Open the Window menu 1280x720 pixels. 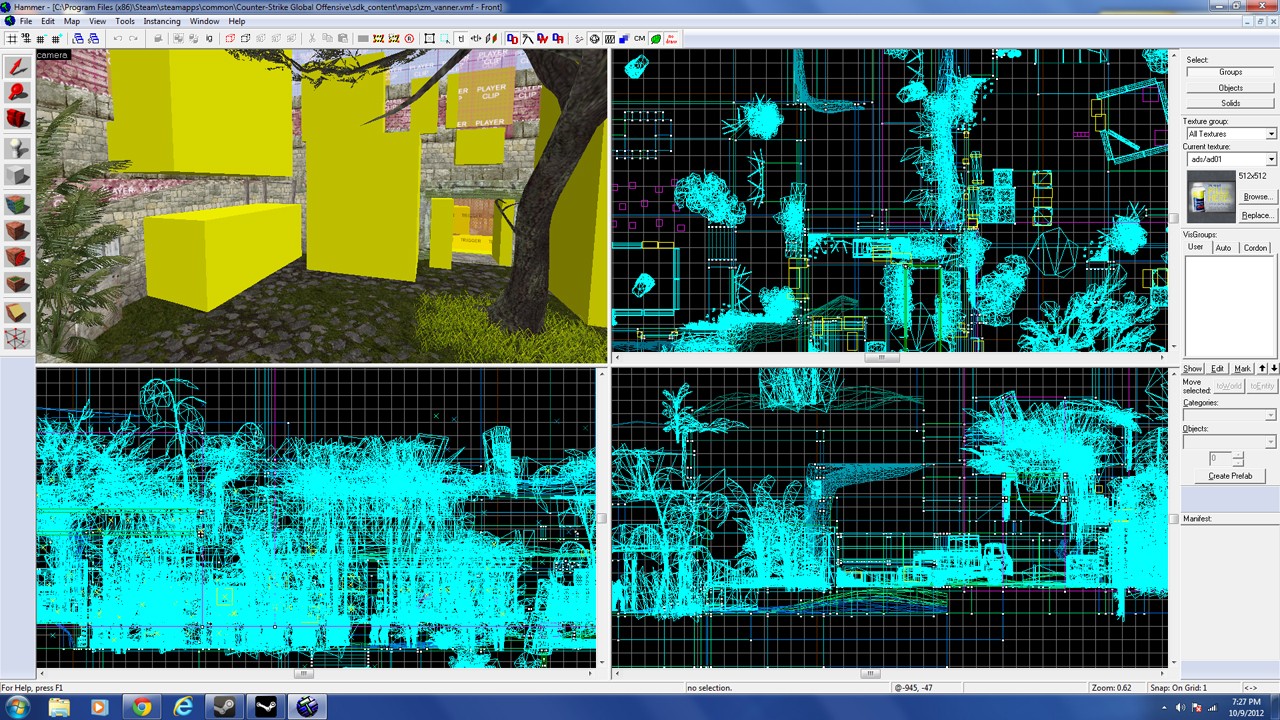pos(204,21)
